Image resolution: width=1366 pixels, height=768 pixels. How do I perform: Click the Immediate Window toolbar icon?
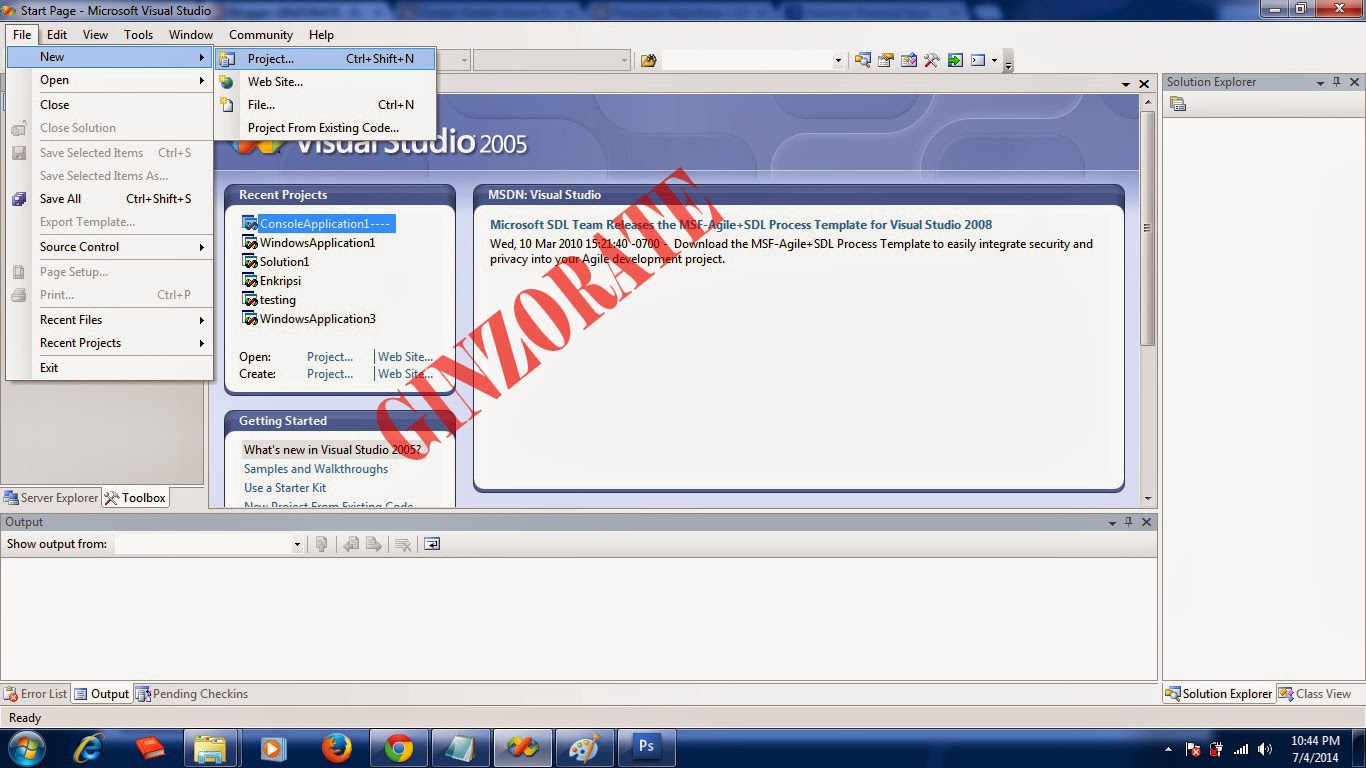(955, 60)
